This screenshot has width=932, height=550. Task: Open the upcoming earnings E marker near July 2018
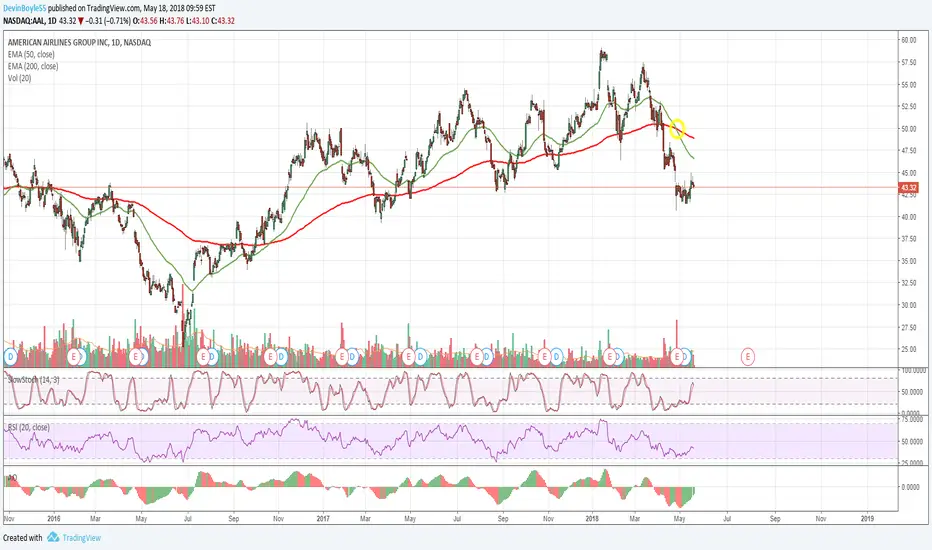tap(748, 357)
